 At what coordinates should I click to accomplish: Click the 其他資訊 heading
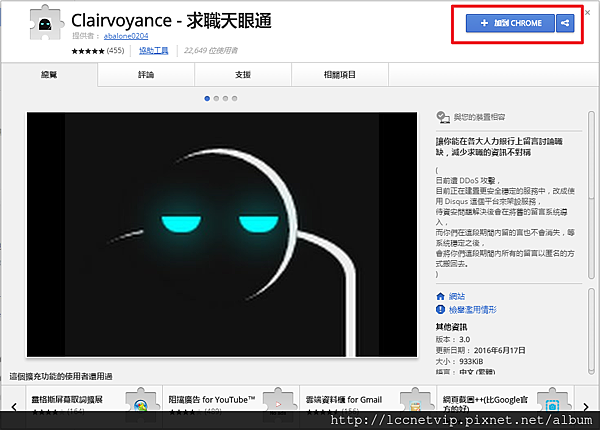tap(451, 327)
